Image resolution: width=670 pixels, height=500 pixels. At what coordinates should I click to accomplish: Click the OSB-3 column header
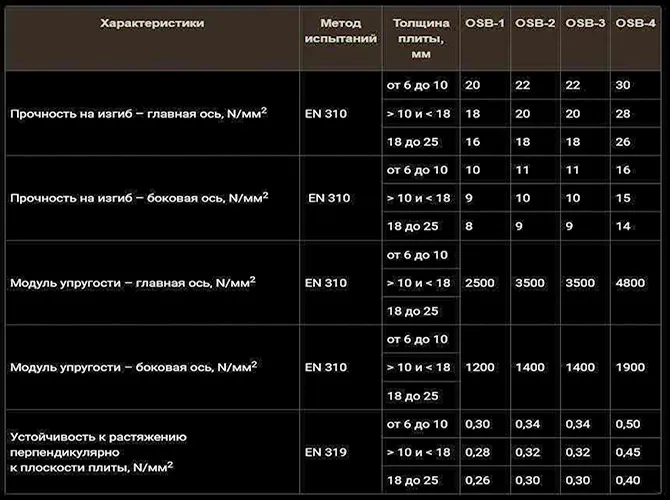tap(585, 23)
